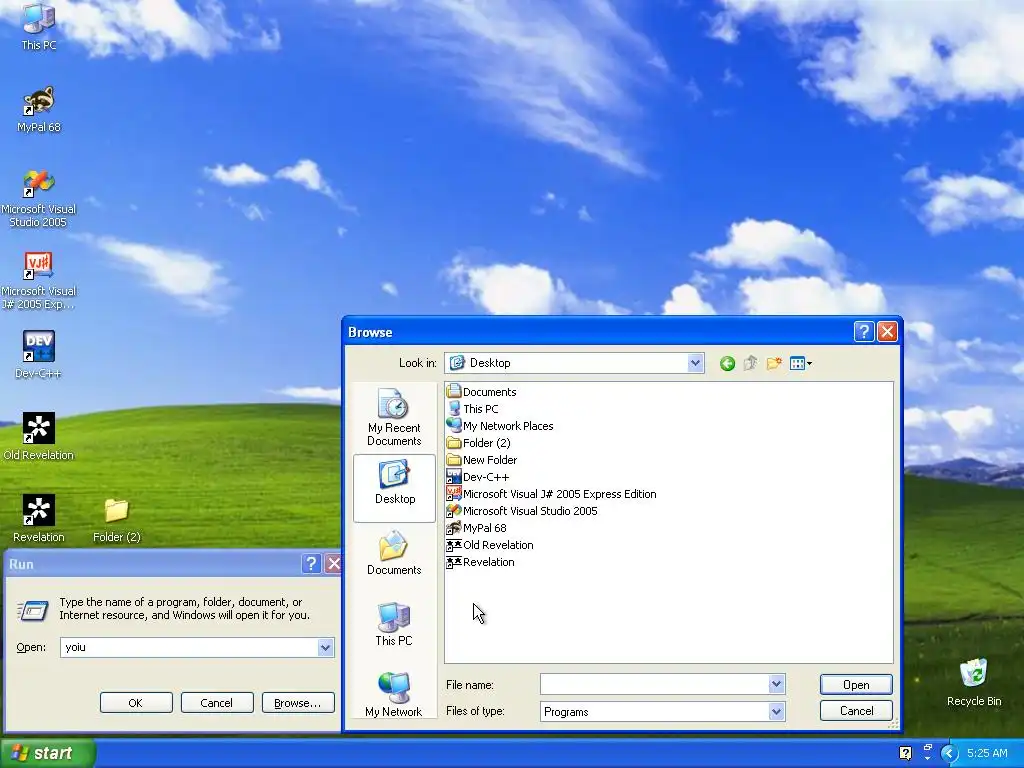Select Desktop in the places bar
Screen dimensions: 1024x768
click(394, 488)
